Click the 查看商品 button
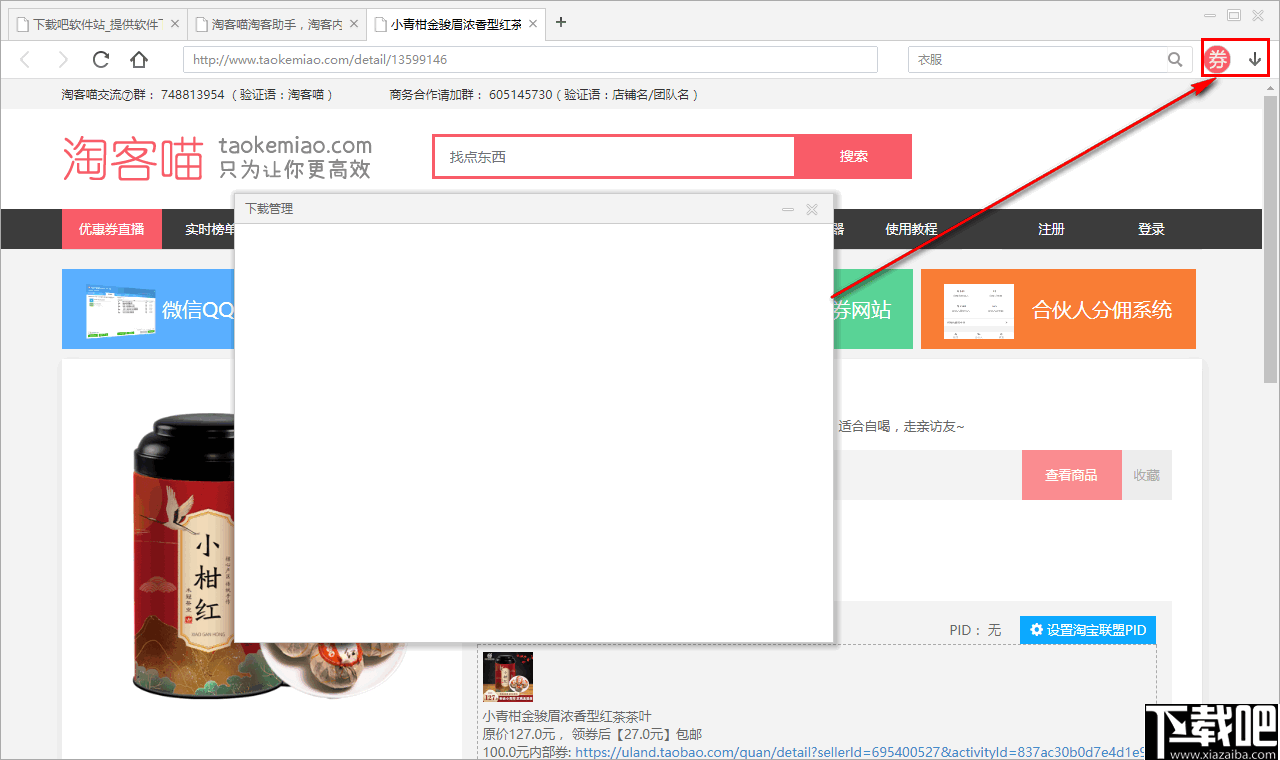1280x760 pixels. point(1071,475)
